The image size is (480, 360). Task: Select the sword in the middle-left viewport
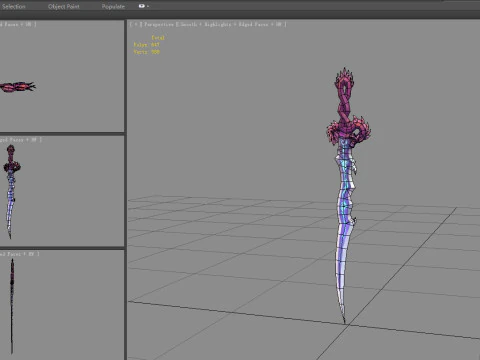click(11, 192)
